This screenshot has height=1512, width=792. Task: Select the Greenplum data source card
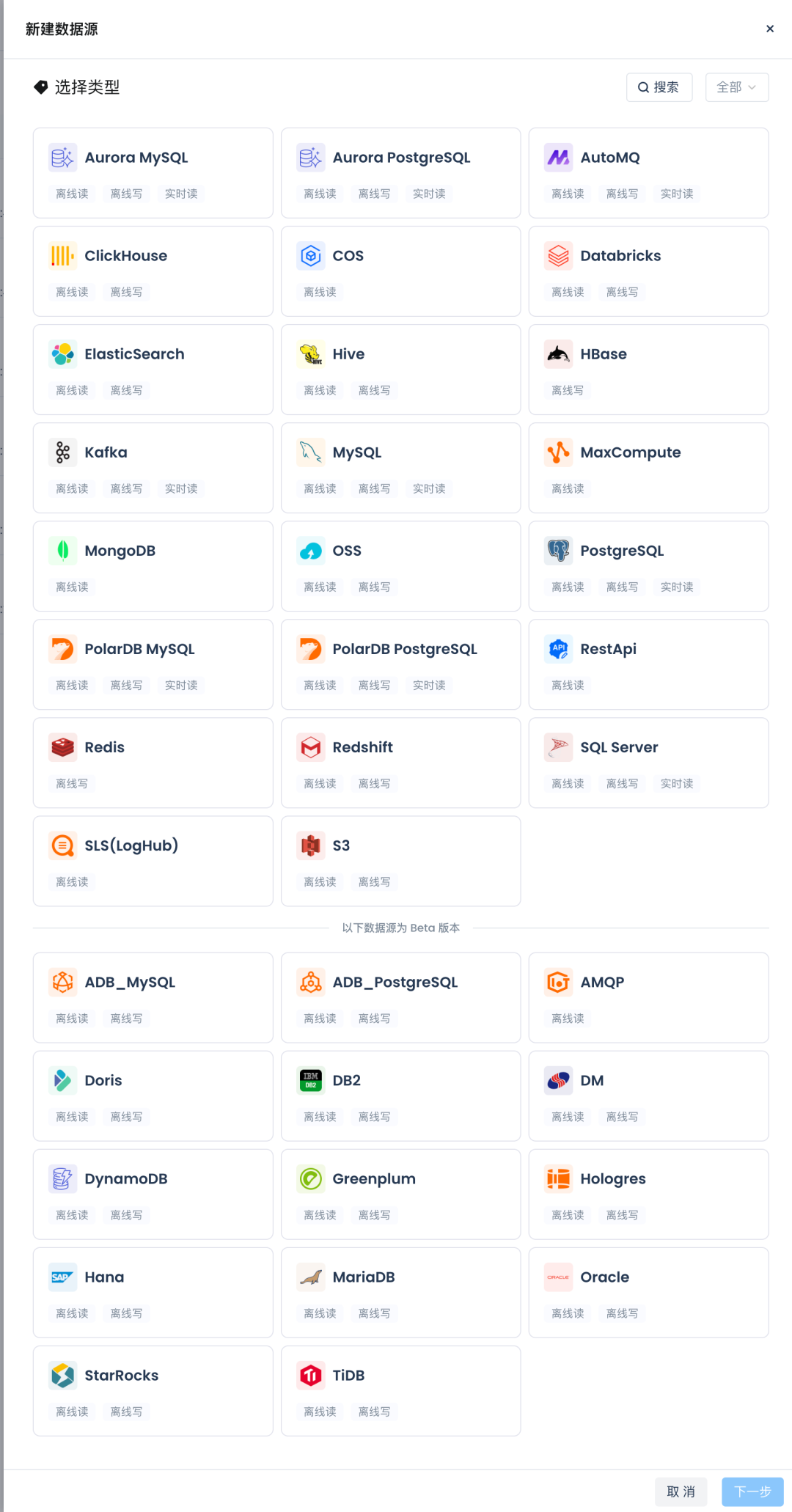pos(401,1194)
